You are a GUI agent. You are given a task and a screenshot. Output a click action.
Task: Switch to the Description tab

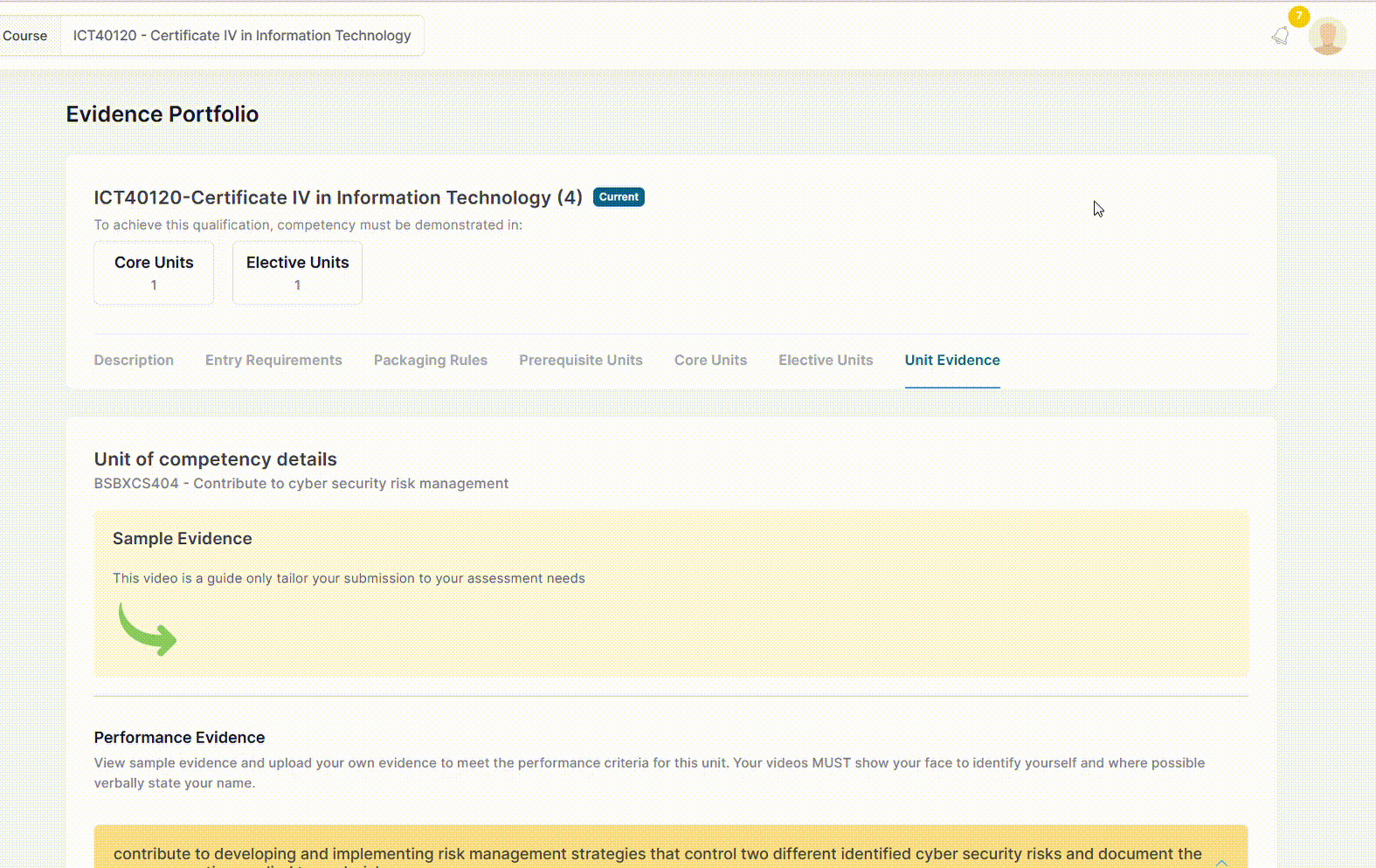click(x=134, y=361)
